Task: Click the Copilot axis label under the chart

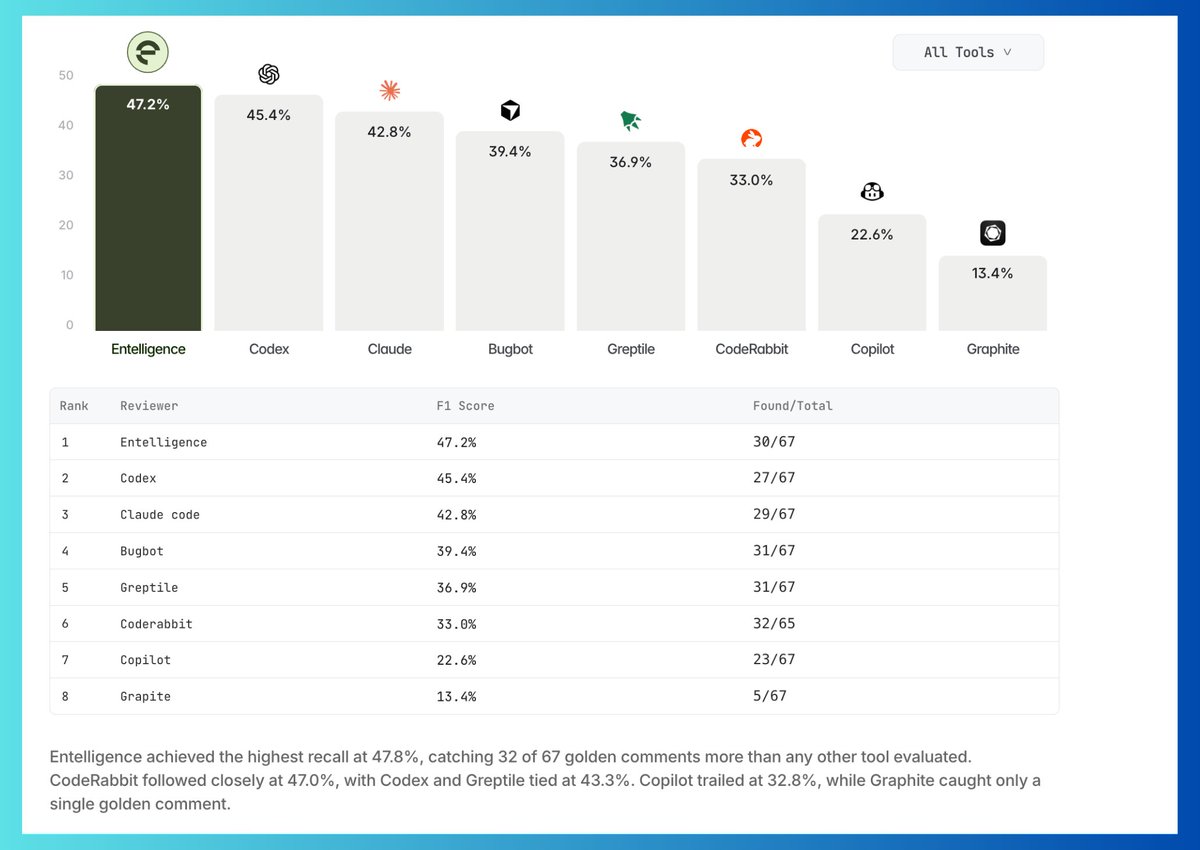Action: (x=872, y=349)
